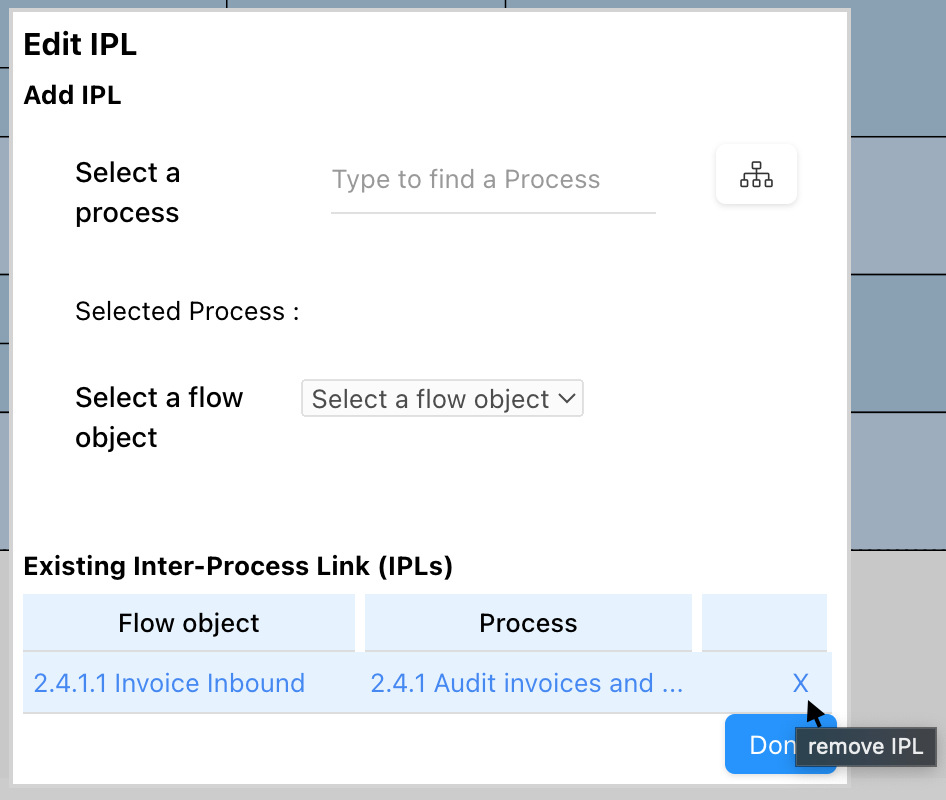
Task: Click the empty third column header
Action: pyautogui.click(x=764, y=623)
